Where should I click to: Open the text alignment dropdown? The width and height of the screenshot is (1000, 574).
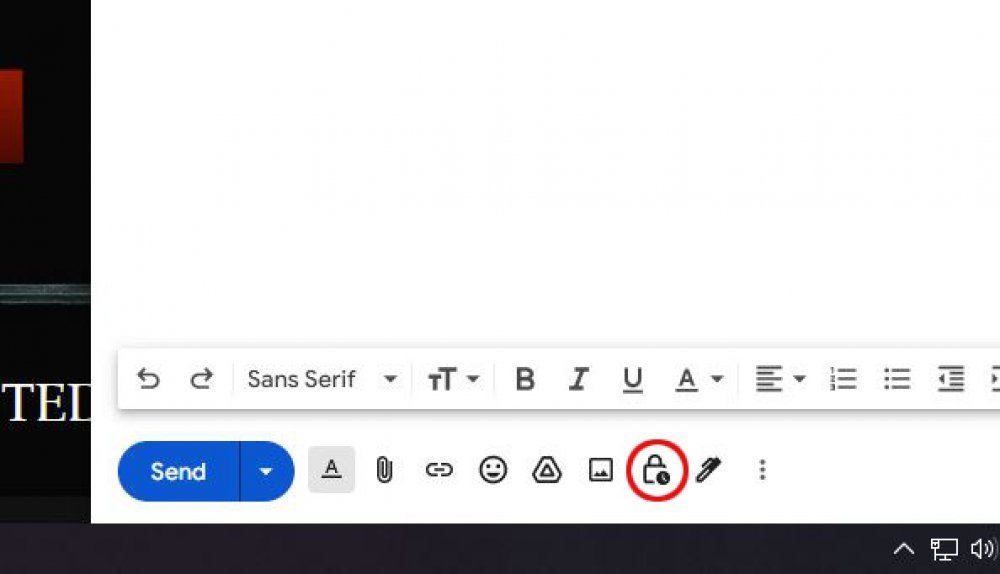point(781,379)
